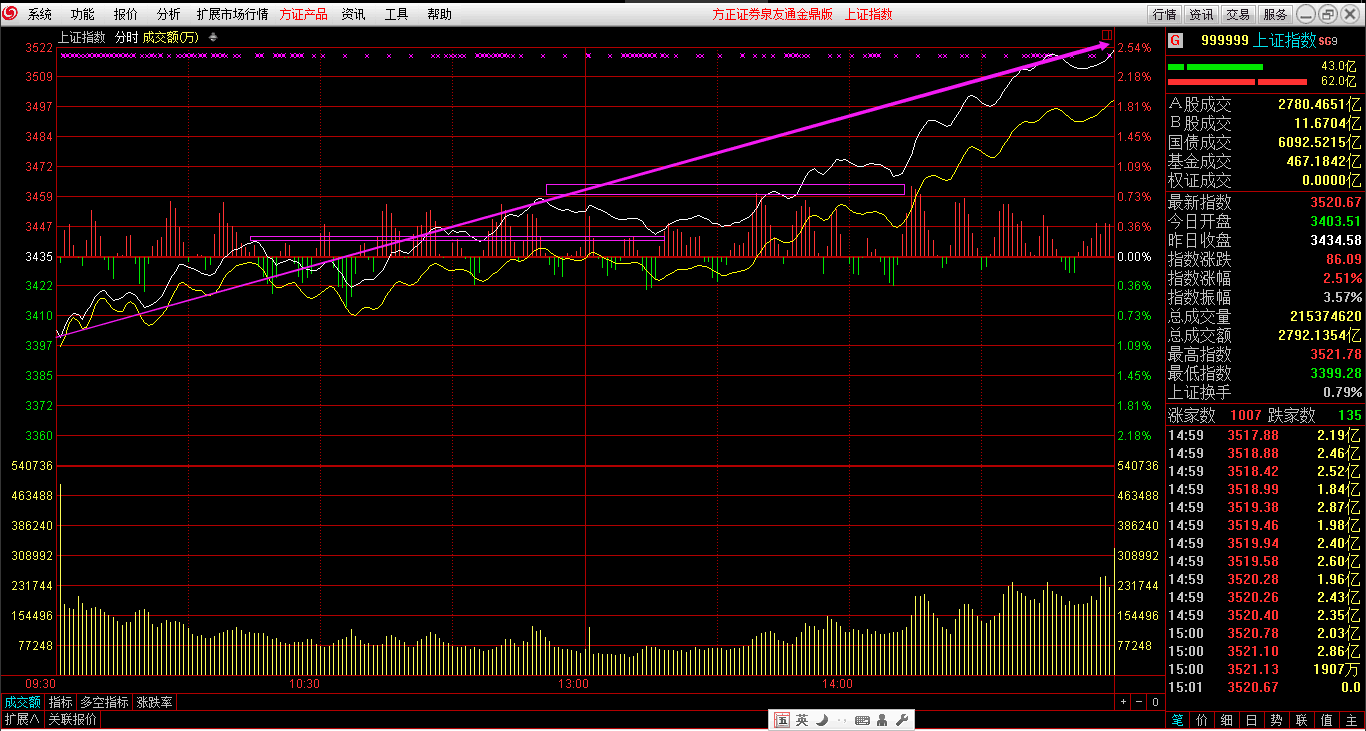This screenshot has height=731, width=1366.
Task: Open the 扩展市场行情 menu
Action: tap(232, 14)
